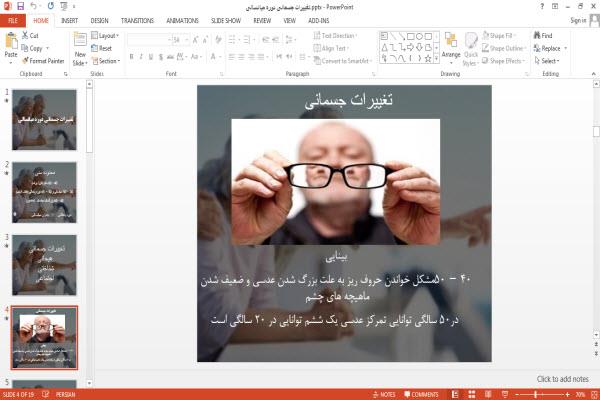Open the Shape Fill color menu

499,36
